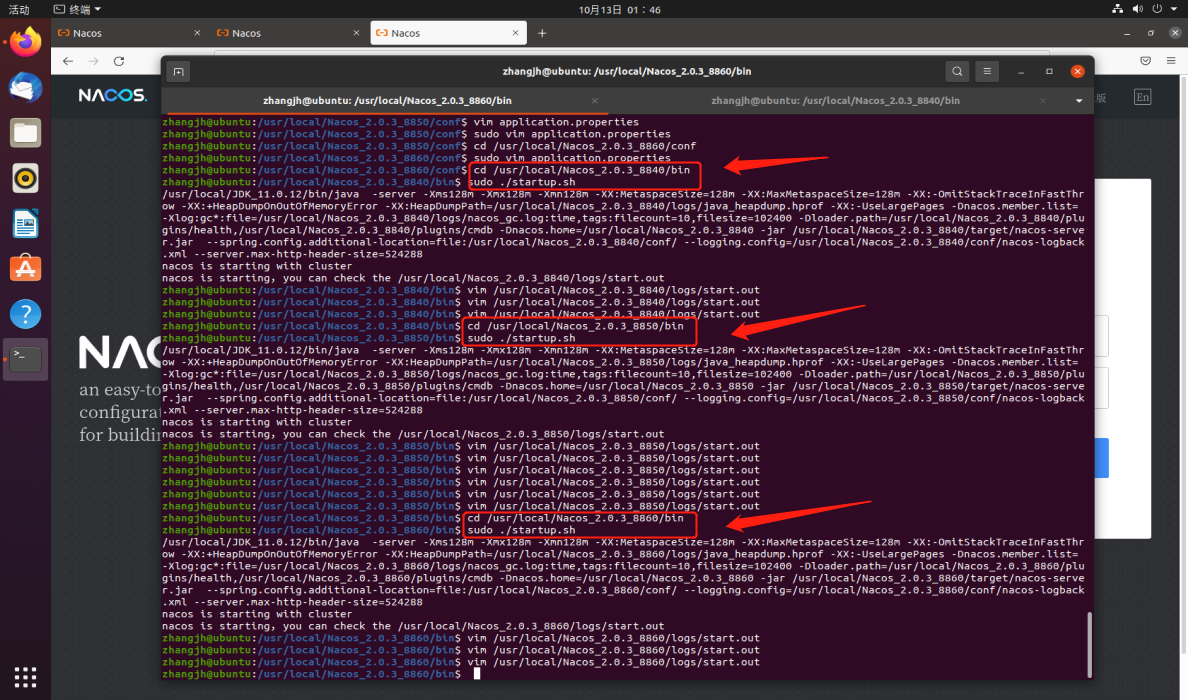Expand the terminal tab list dropdown arrow
The image size is (1188, 700).
[1079, 101]
